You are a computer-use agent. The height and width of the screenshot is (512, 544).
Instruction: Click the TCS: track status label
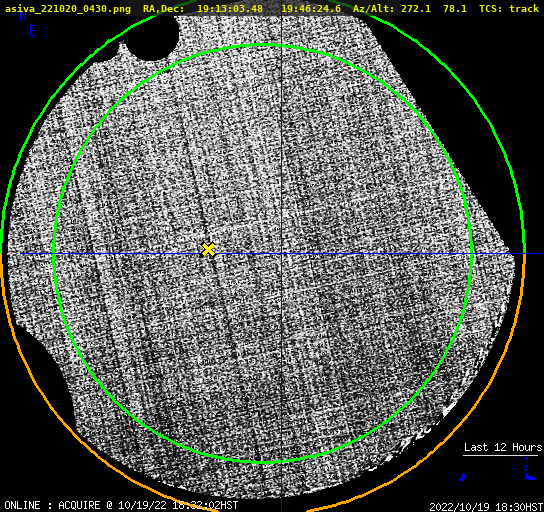(509, 8)
